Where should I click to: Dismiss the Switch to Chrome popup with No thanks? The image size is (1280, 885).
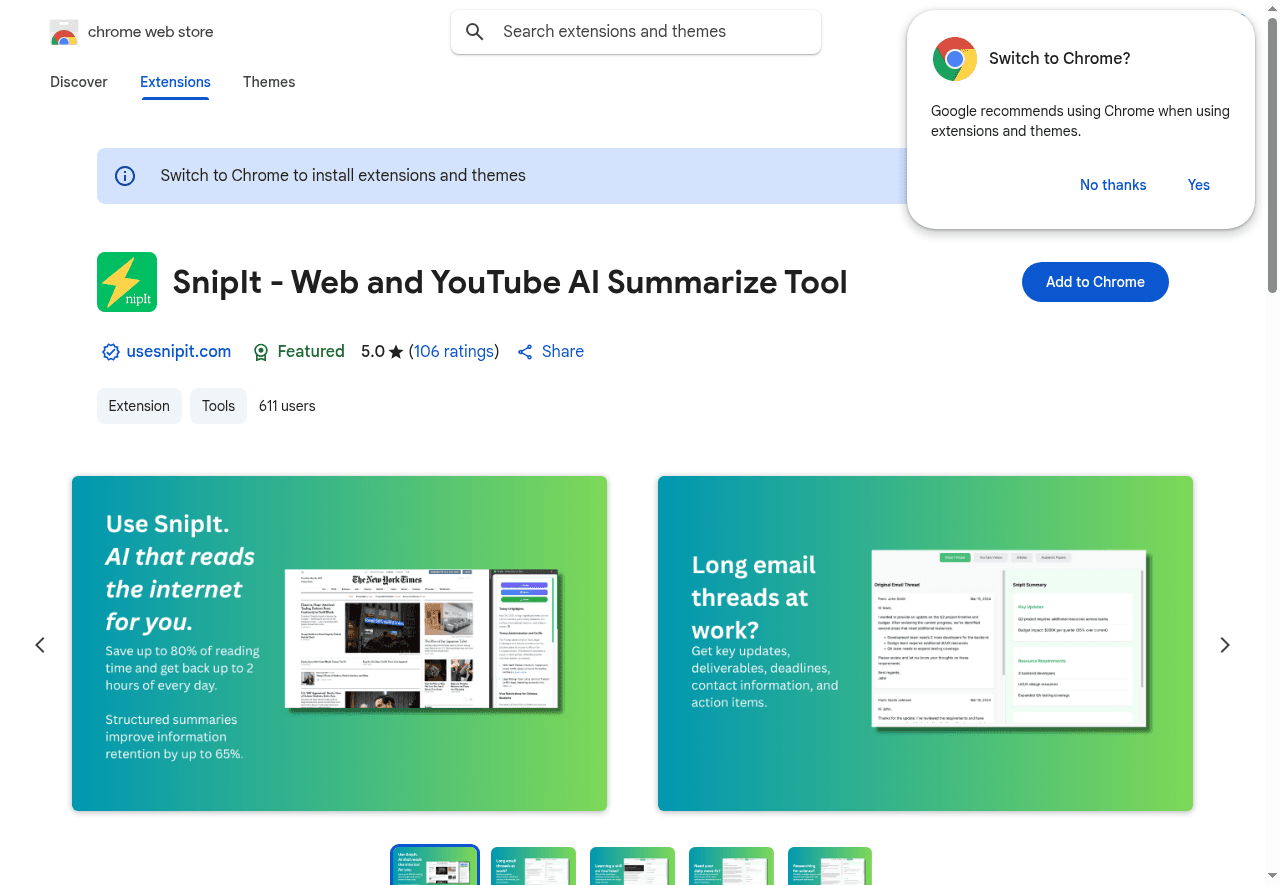tap(1112, 185)
